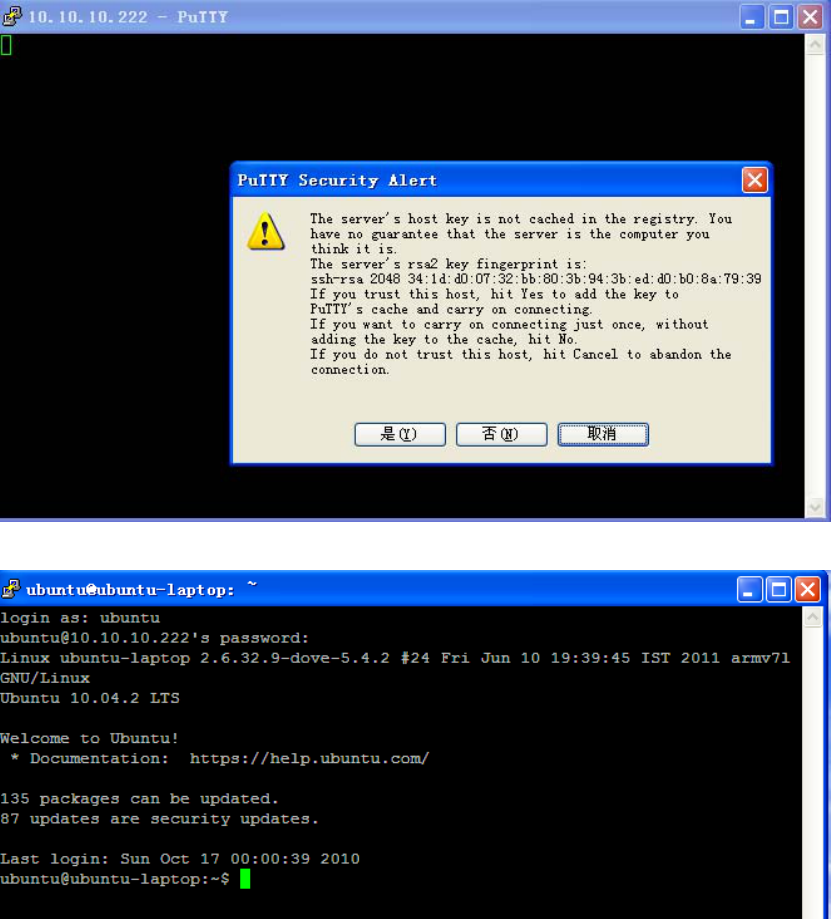Click the ubuntu@ubuntu-laptop:~$ prompt cursor
This screenshot has height=919, width=831.
click(x=245, y=879)
